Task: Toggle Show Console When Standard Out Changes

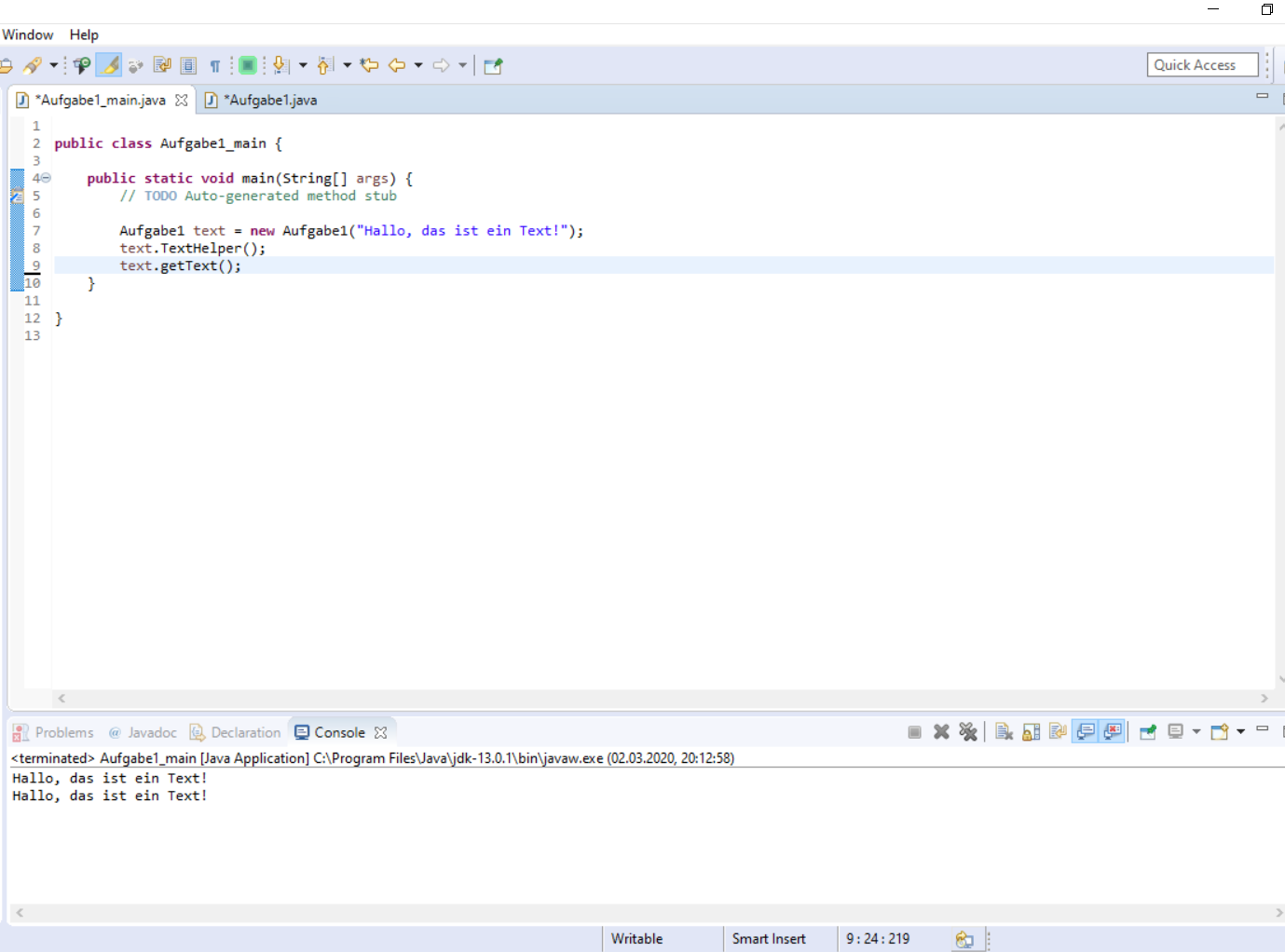Action: 1086,731
